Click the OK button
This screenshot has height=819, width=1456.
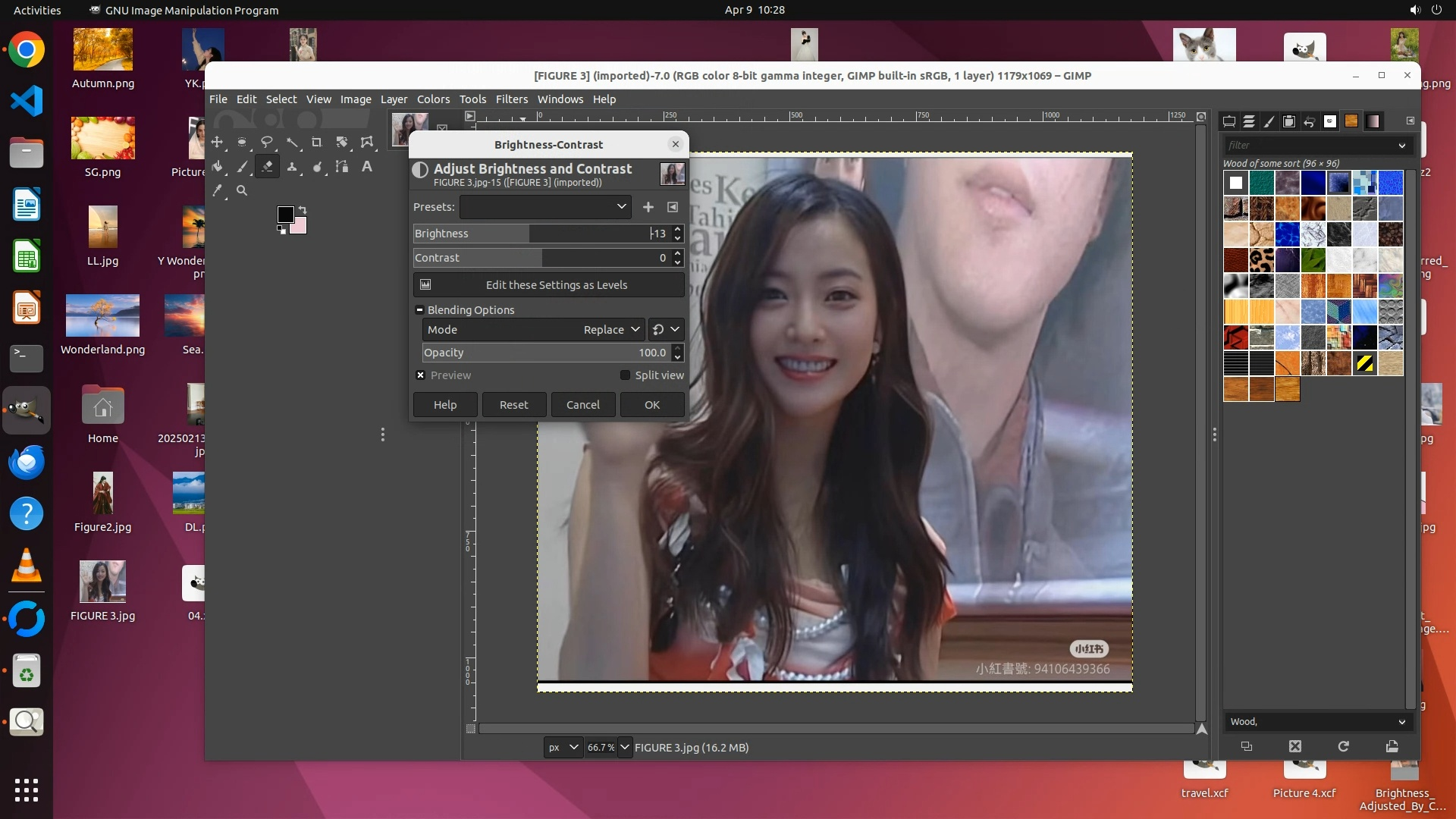pos(651,404)
